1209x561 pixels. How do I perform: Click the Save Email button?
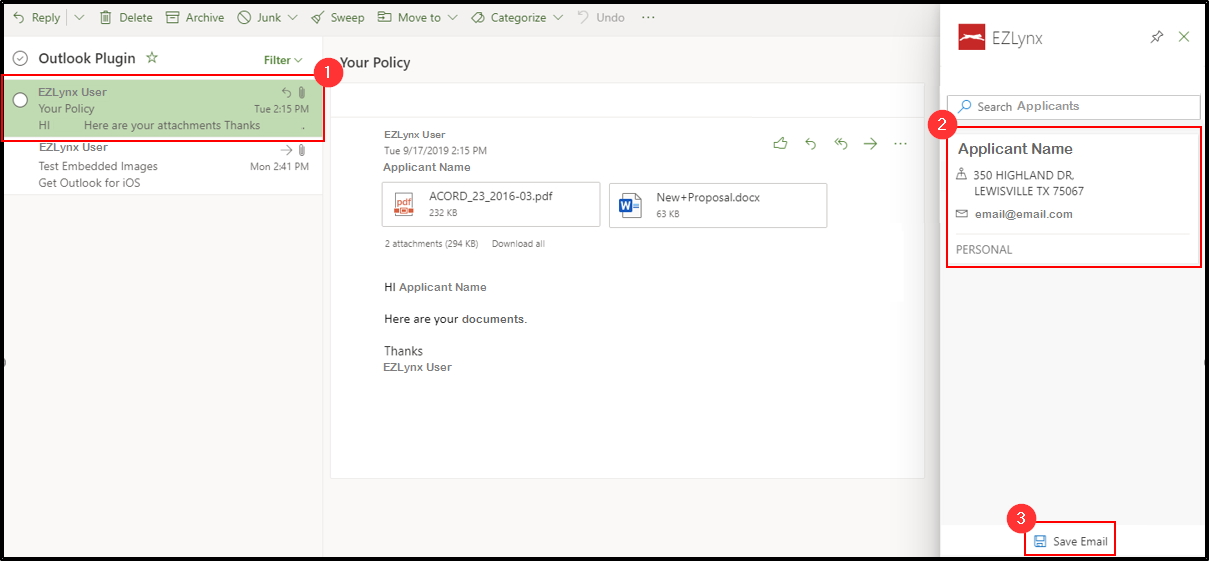(1070, 541)
